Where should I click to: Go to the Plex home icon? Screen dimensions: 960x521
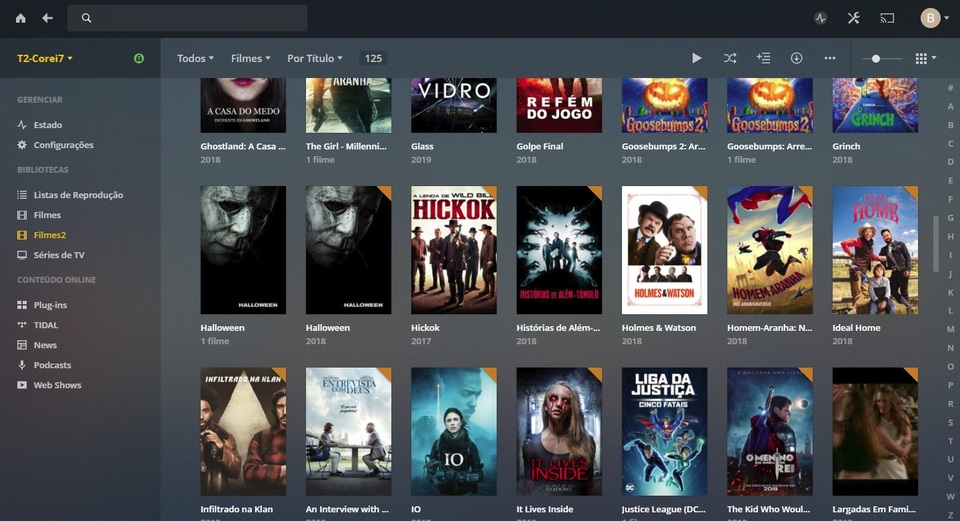[21, 18]
